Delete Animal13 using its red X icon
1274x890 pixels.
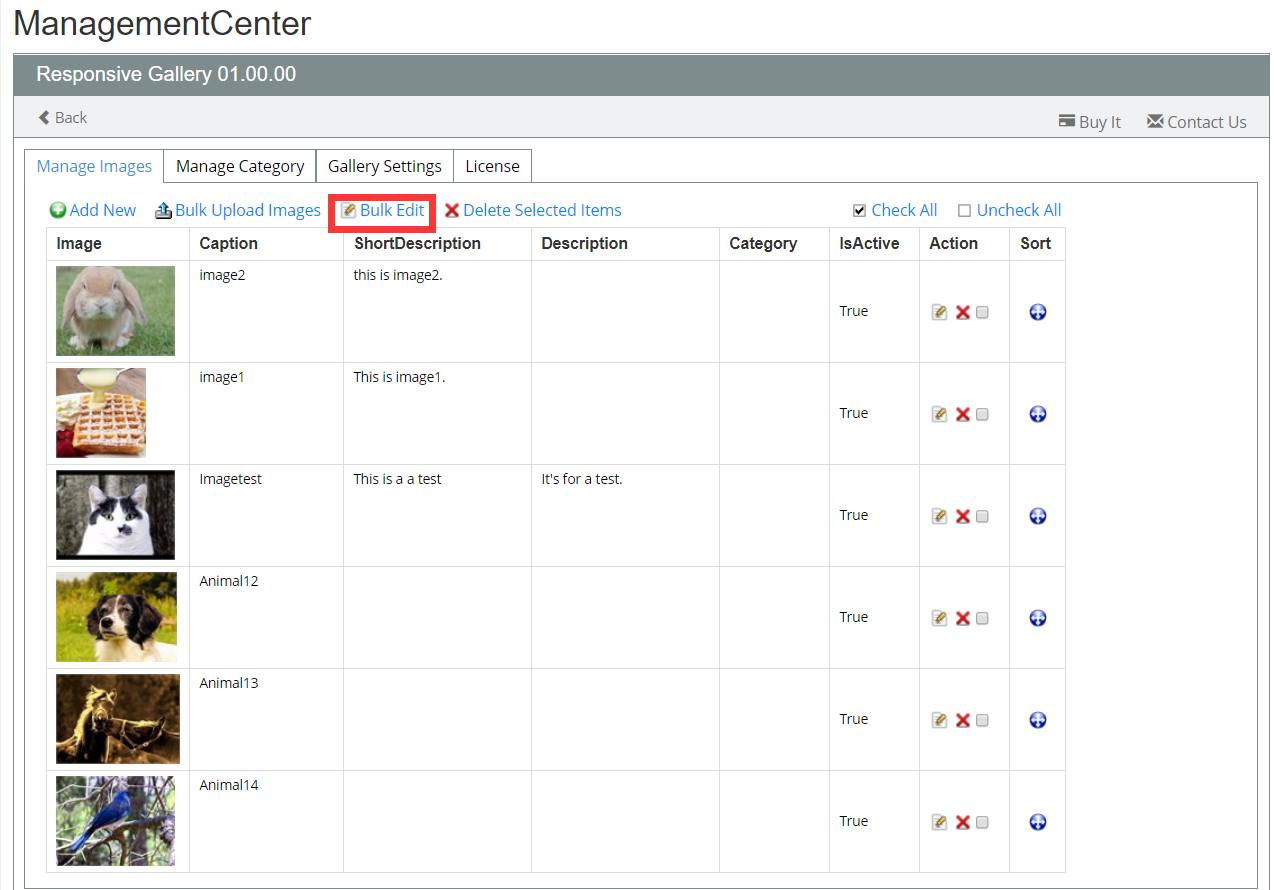[x=962, y=720]
